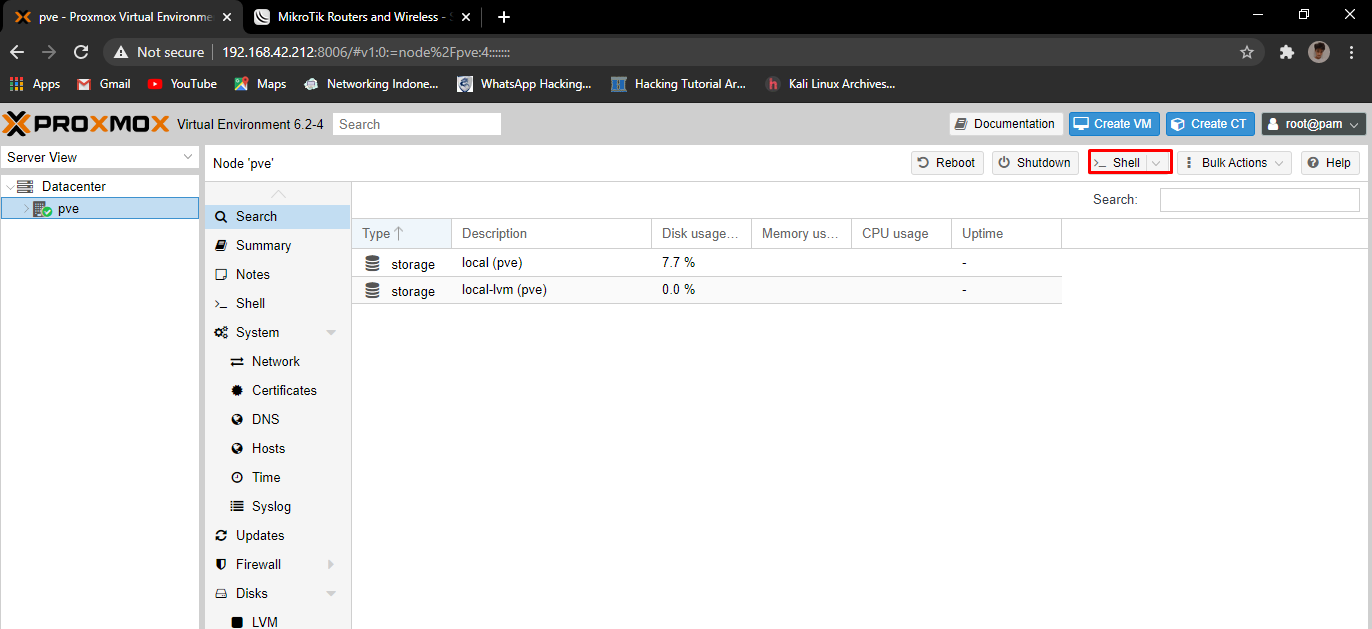The width and height of the screenshot is (1372, 629).
Task: Open the root@pam account menu
Action: pos(1313,123)
